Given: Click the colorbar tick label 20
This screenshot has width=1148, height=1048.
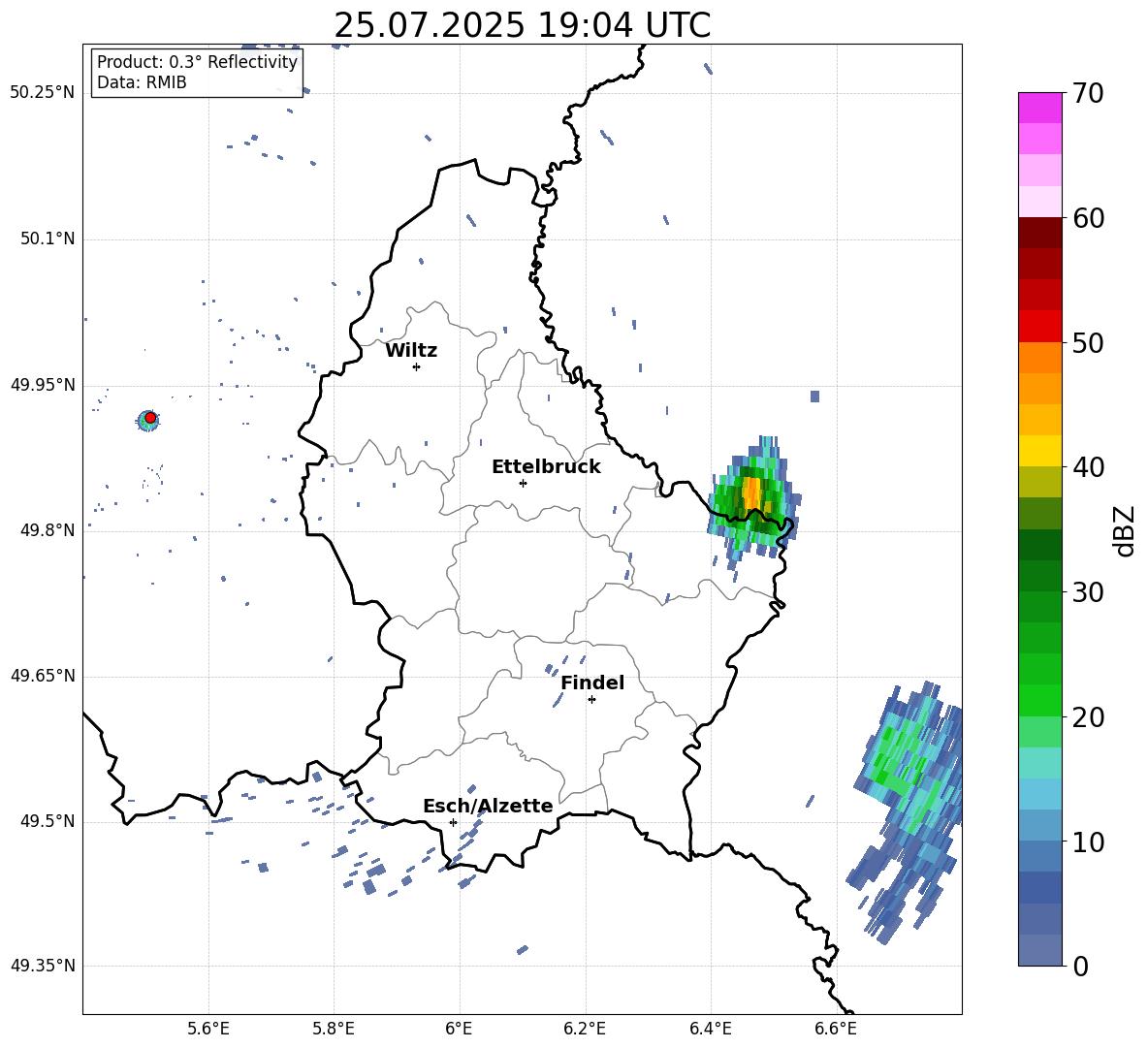Looking at the screenshot, I should pos(1088,717).
